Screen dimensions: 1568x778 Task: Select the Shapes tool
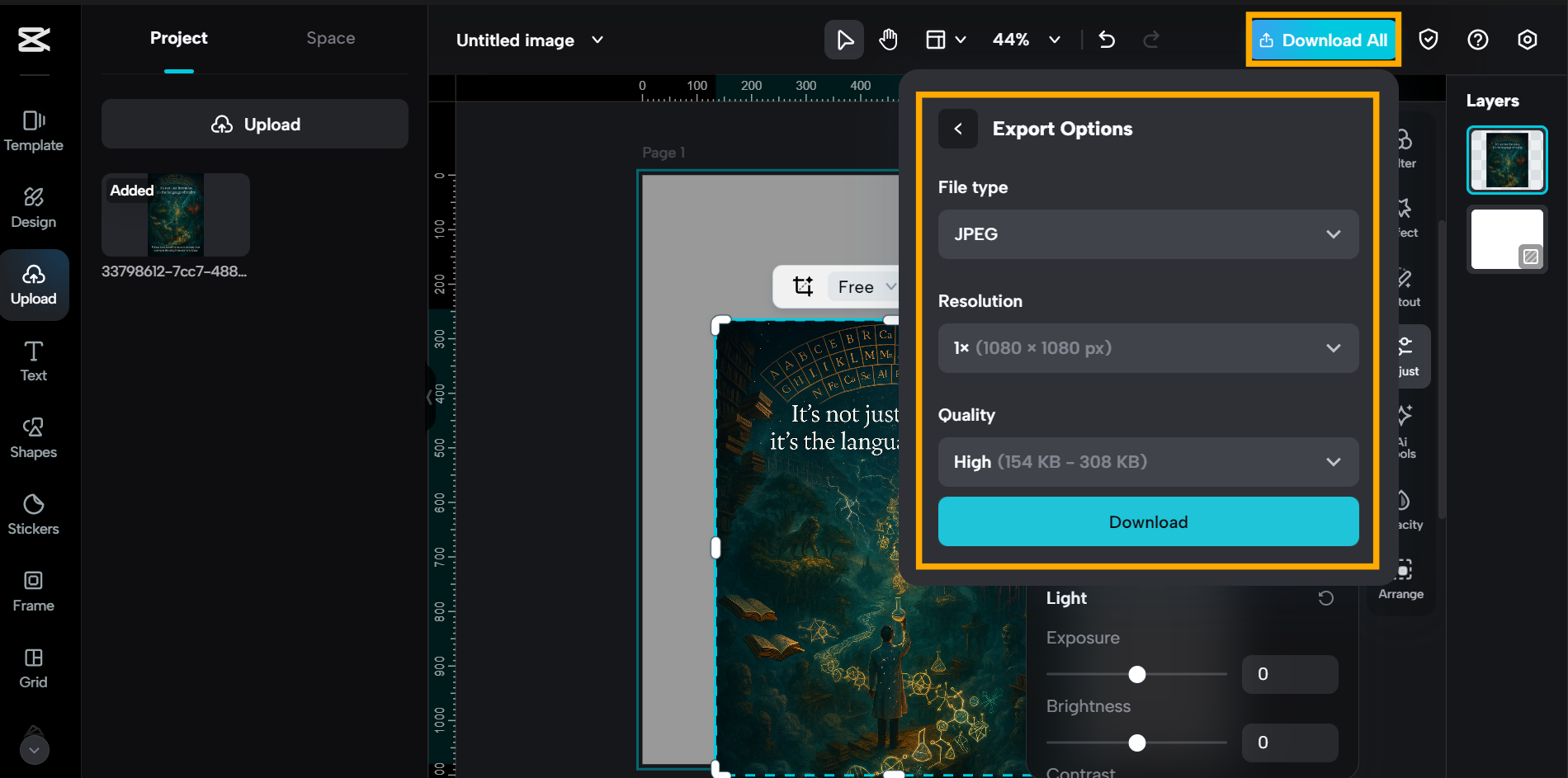[x=33, y=437]
